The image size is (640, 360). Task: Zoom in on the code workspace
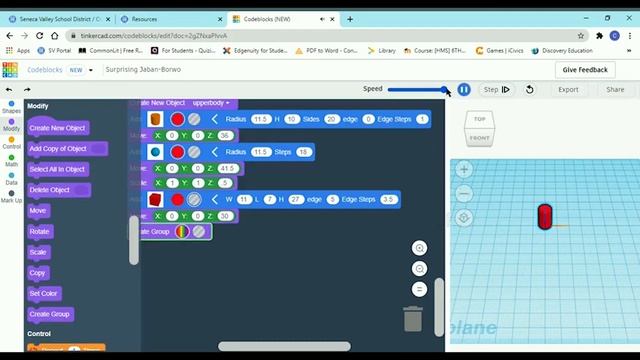(x=419, y=248)
